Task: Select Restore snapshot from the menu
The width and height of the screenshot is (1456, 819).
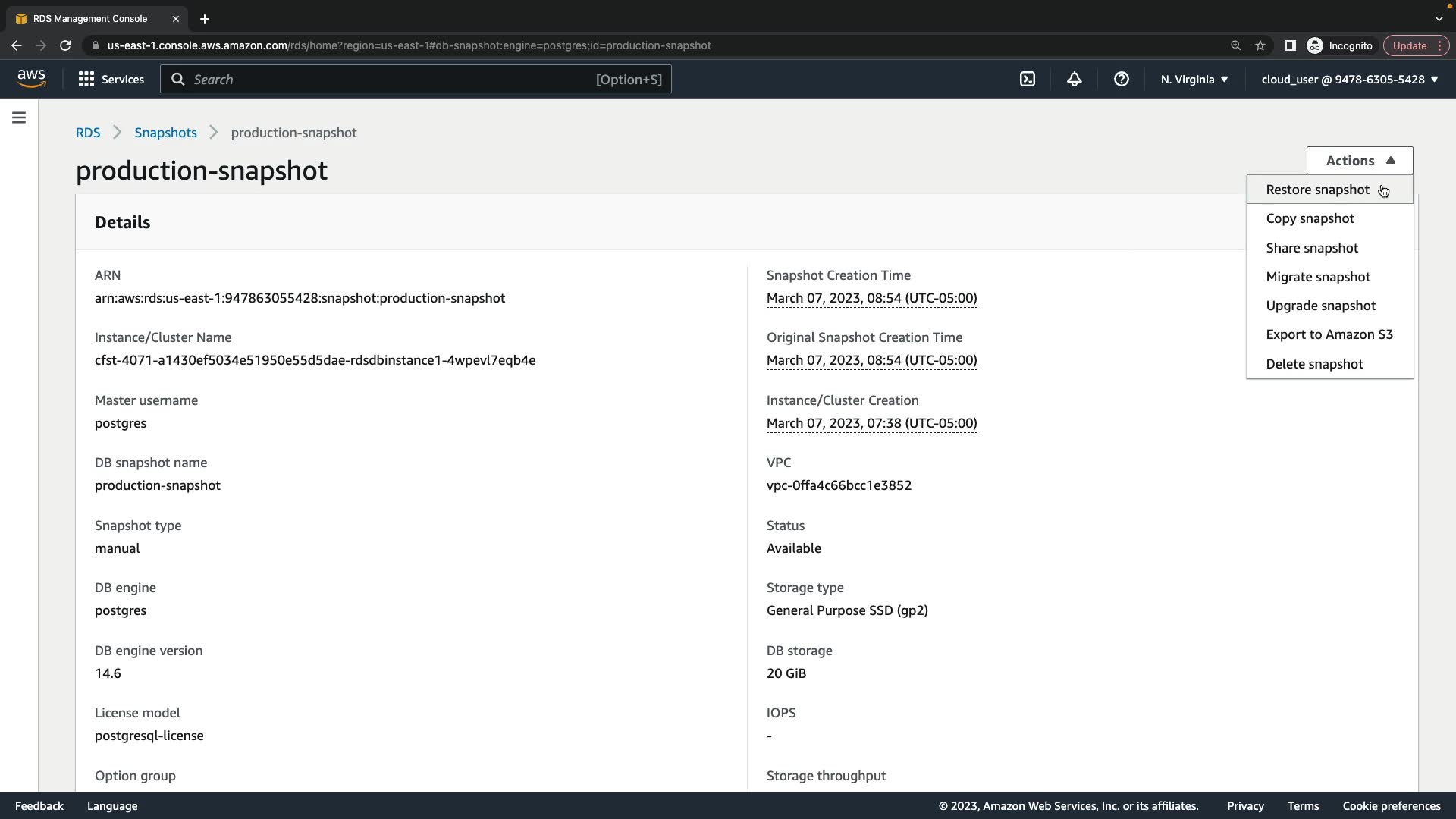Action: point(1317,190)
